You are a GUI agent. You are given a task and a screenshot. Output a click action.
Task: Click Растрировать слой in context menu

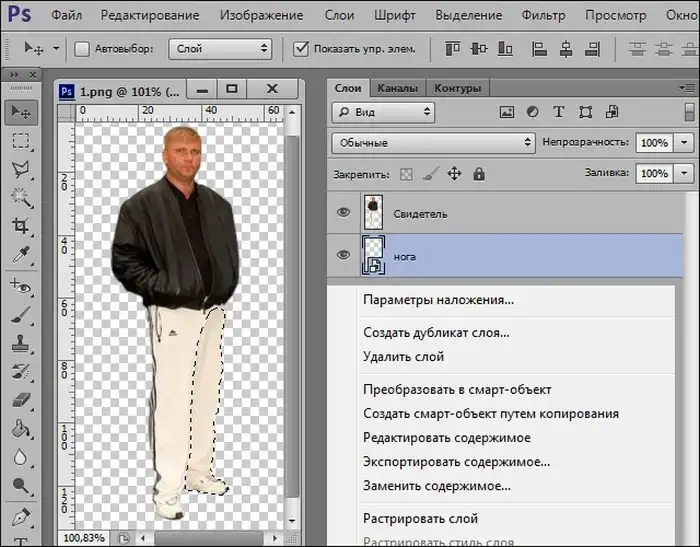(420, 519)
